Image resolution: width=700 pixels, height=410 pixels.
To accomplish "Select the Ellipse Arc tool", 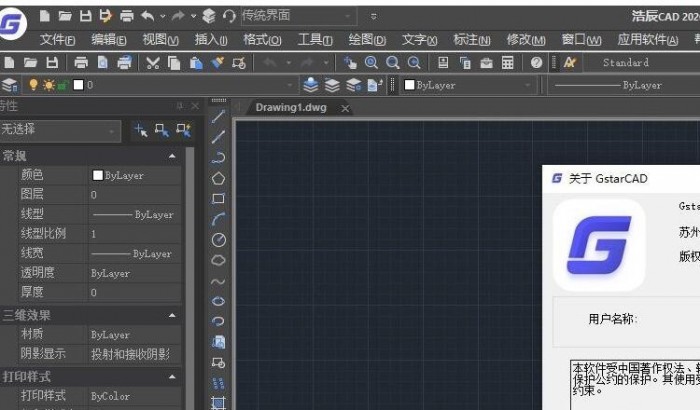I will pyautogui.click(x=218, y=322).
